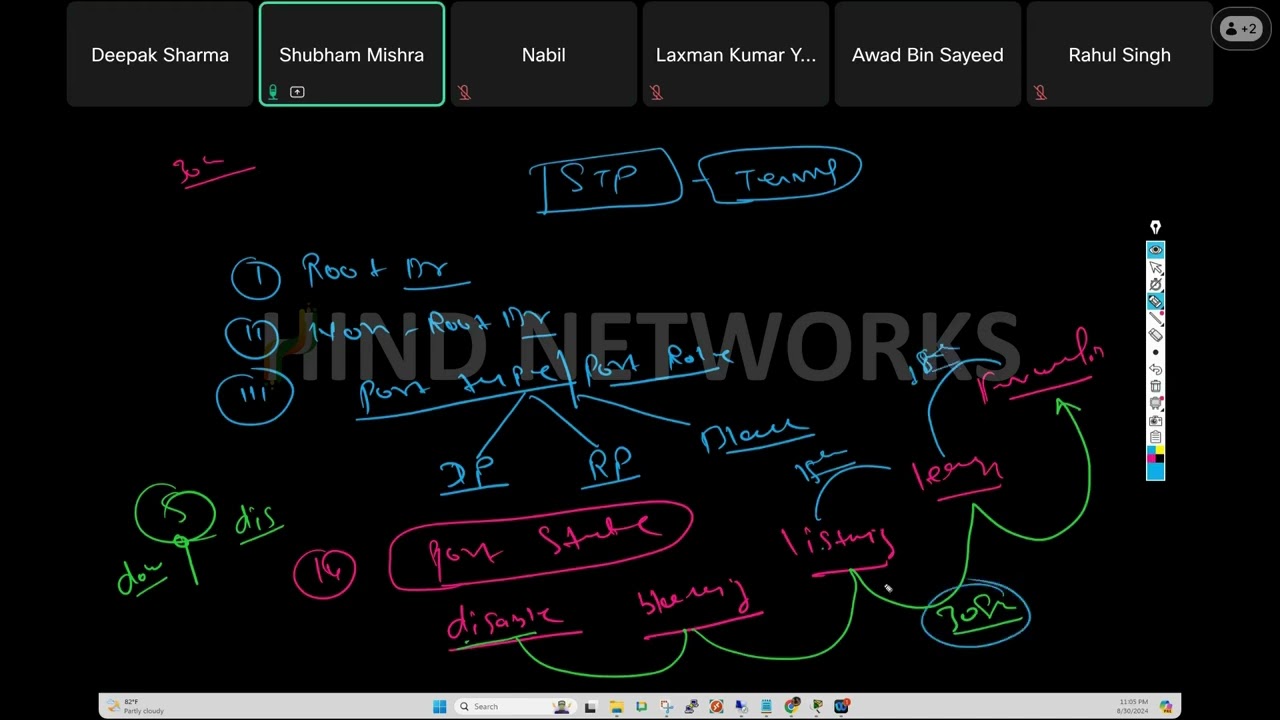Choose the dot pen-size option
Screen dimensions: 1280x720
click(x=1155, y=352)
